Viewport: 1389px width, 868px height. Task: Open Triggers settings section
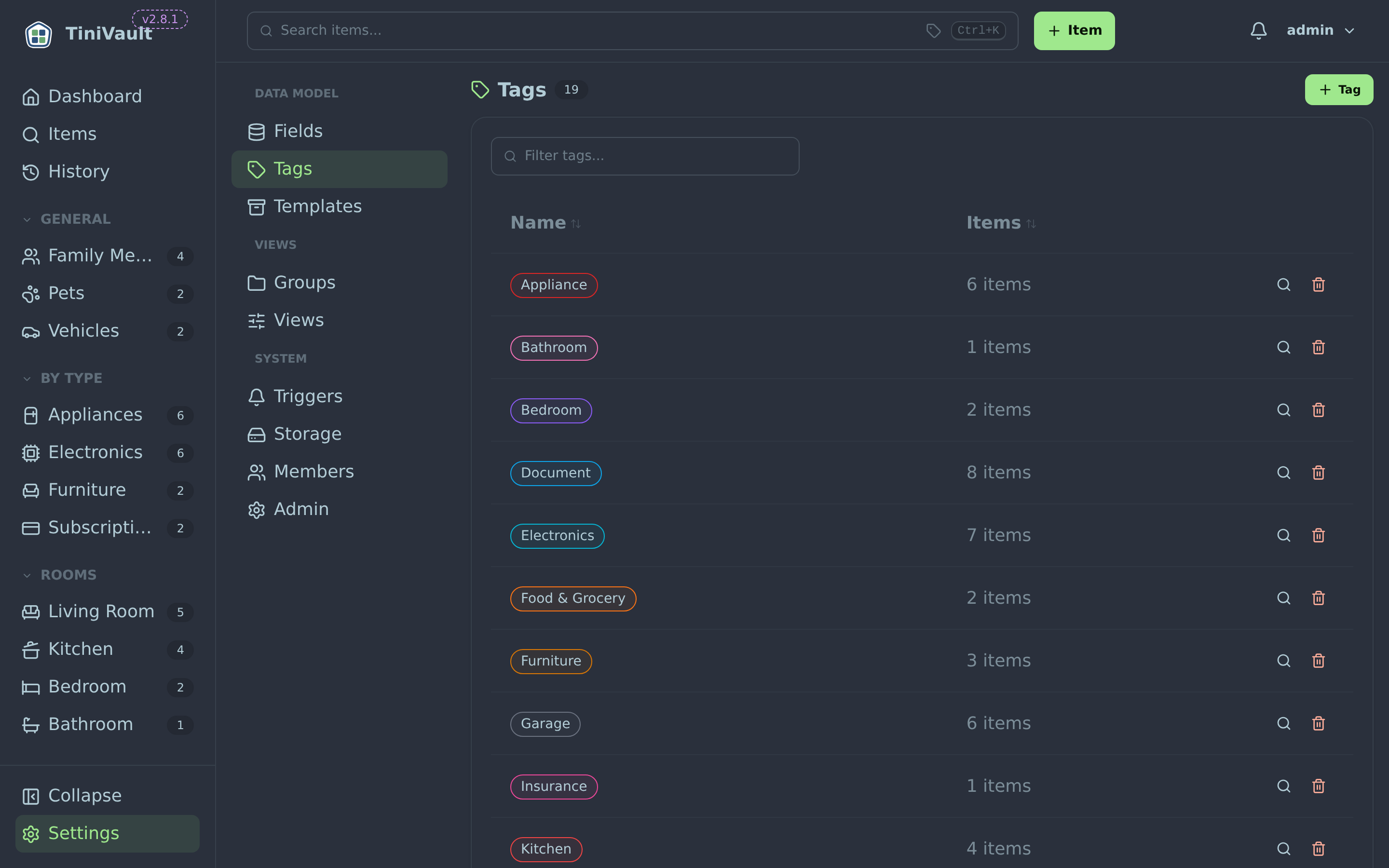[339, 397]
